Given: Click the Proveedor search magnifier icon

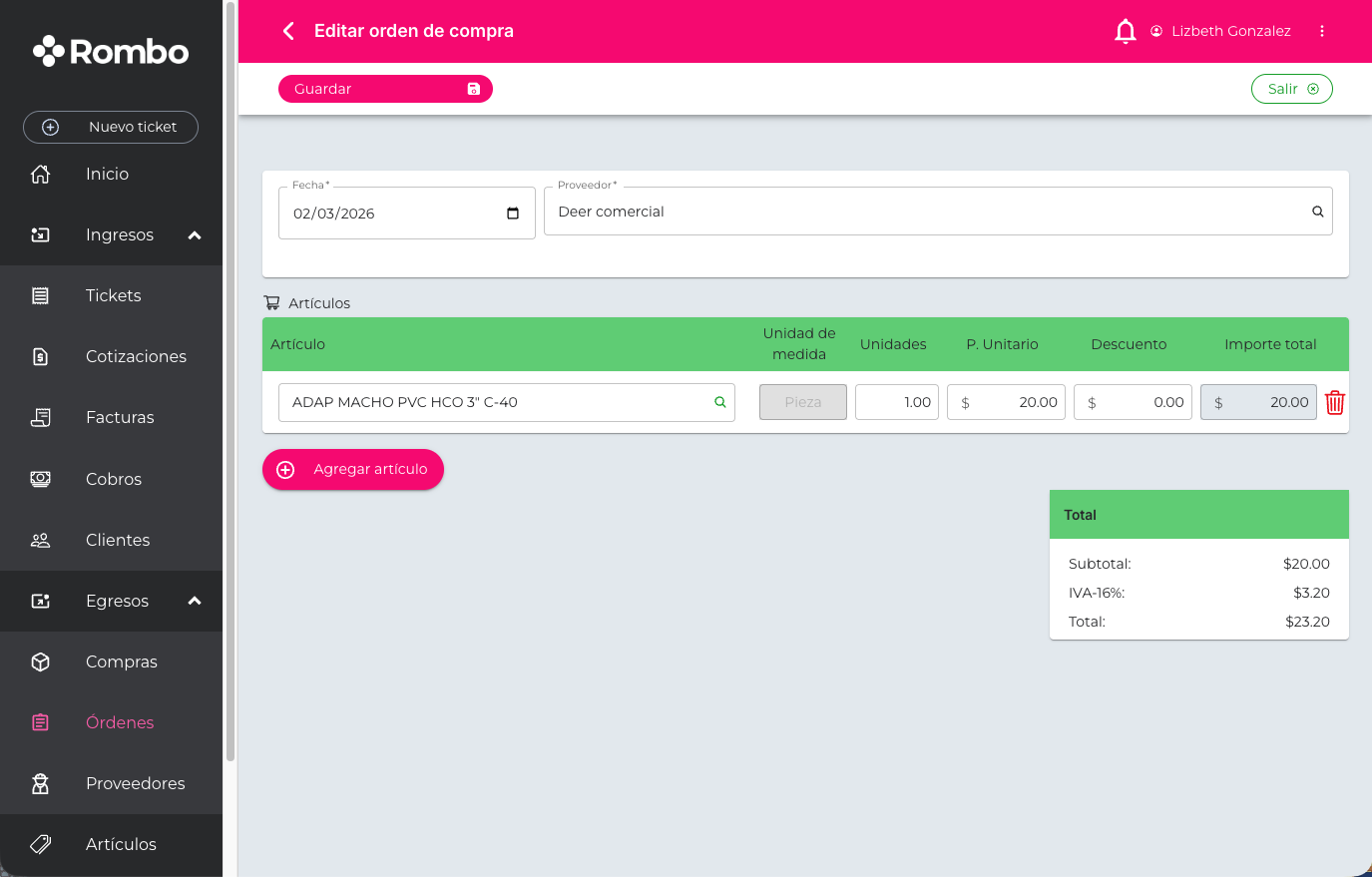Looking at the screenshot, I should tap(1317, 212).
